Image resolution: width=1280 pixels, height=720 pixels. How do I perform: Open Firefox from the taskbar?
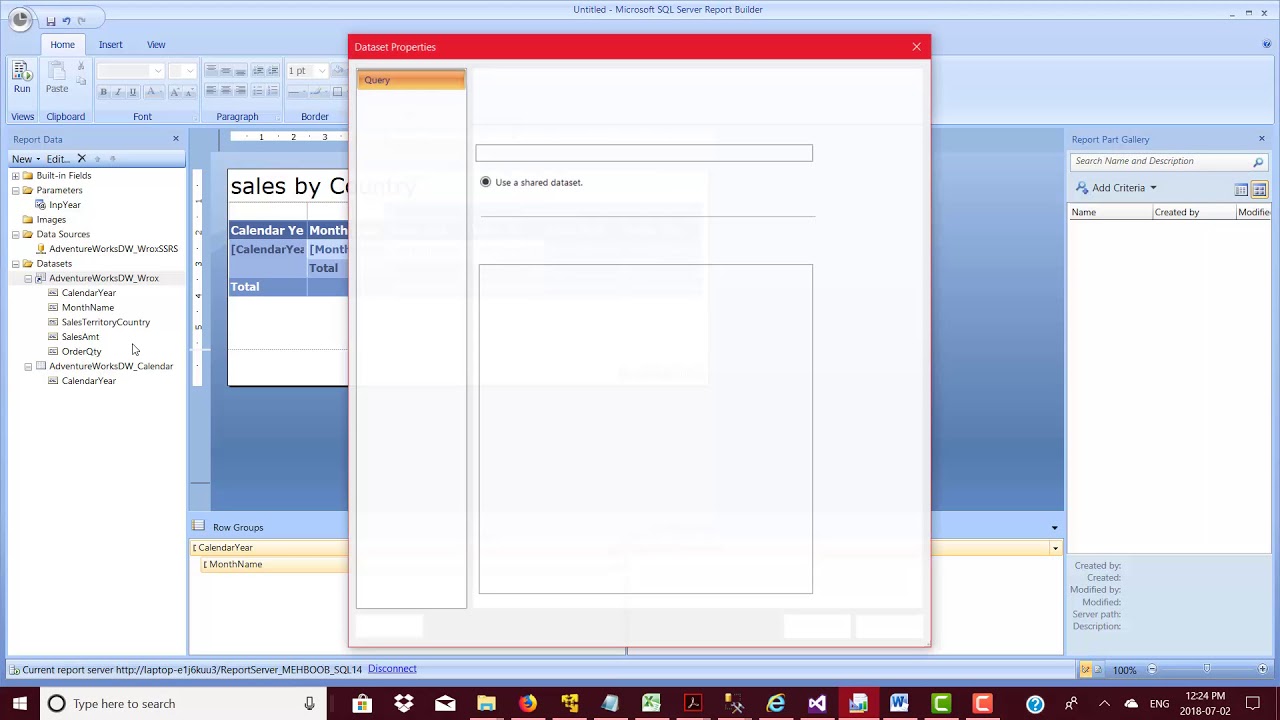[527, 704]
